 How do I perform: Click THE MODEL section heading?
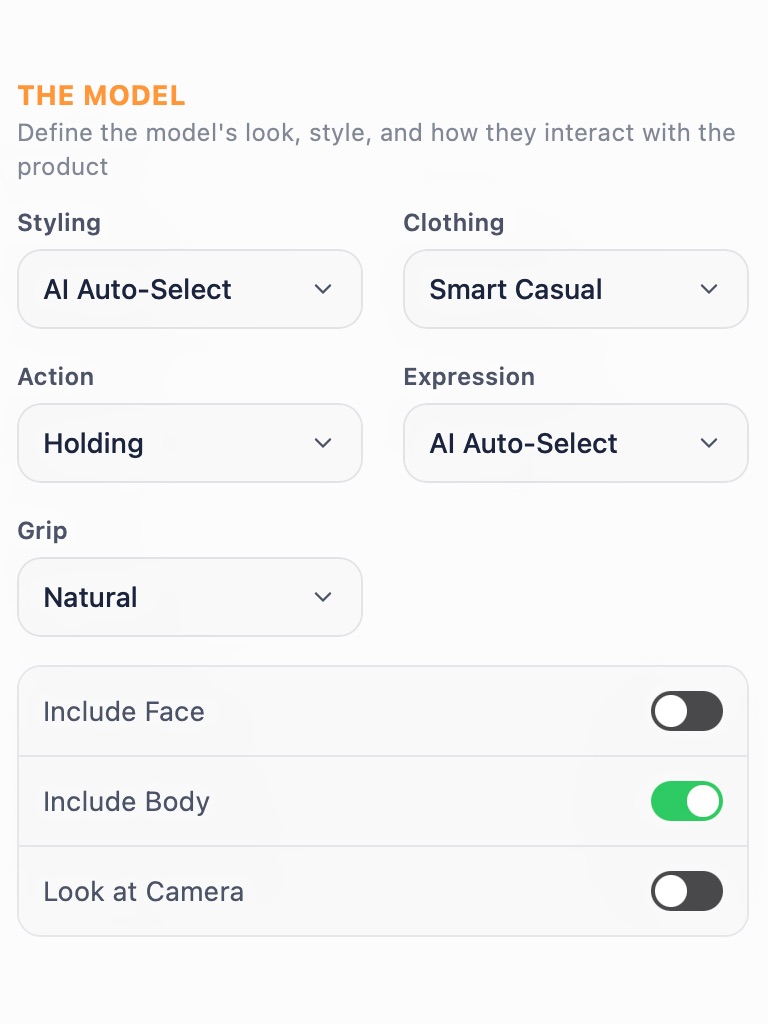(101, 96)
